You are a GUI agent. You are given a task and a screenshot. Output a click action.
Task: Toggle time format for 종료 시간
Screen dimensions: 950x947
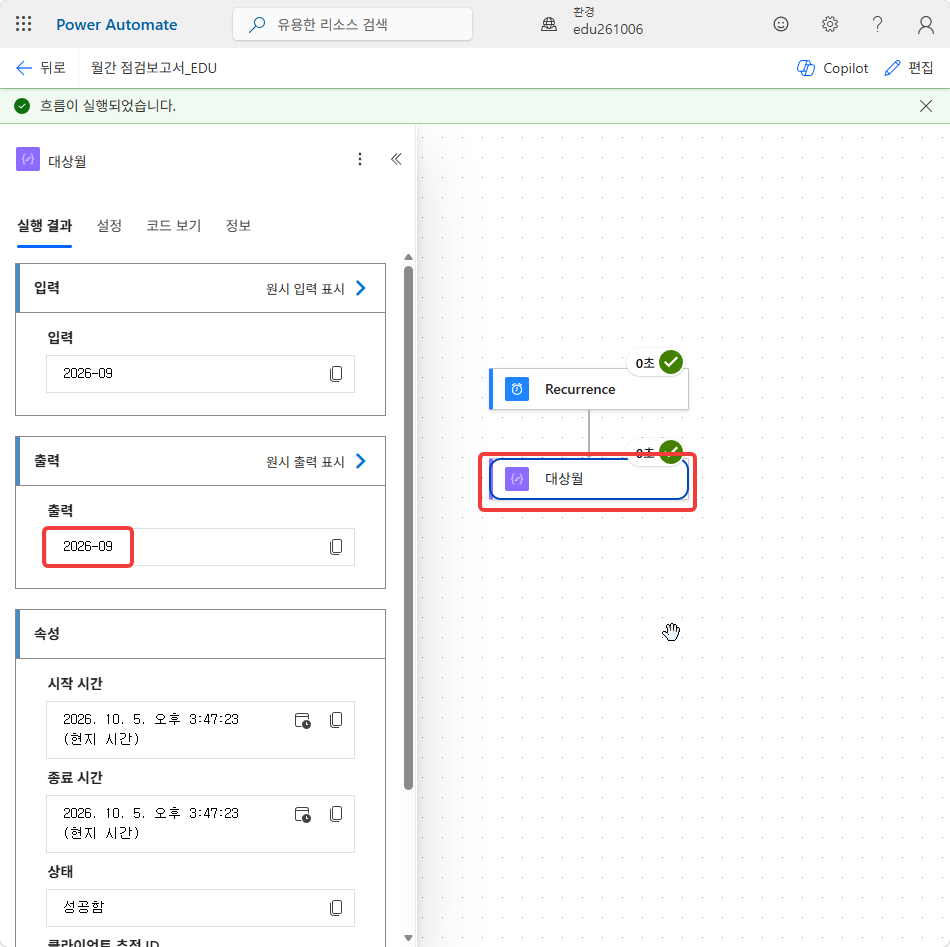pyautogui.click(x=302, y=814)
